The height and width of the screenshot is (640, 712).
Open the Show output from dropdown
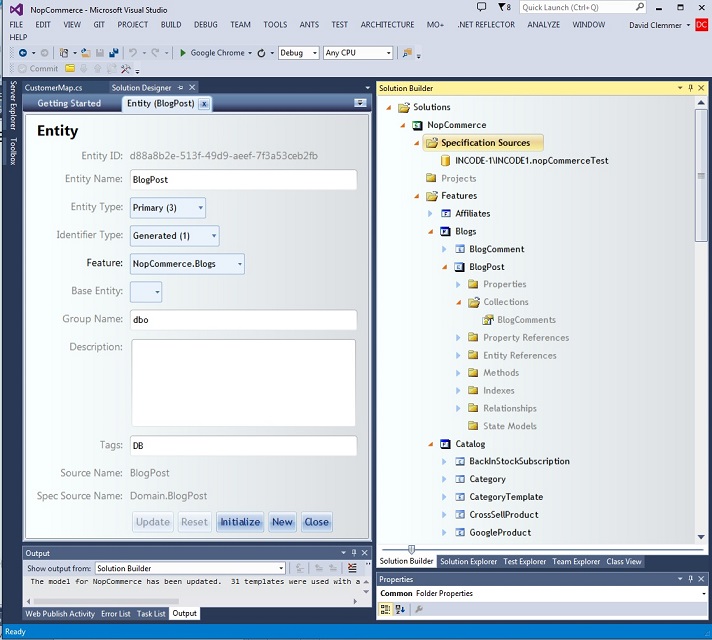click(281, 568)
